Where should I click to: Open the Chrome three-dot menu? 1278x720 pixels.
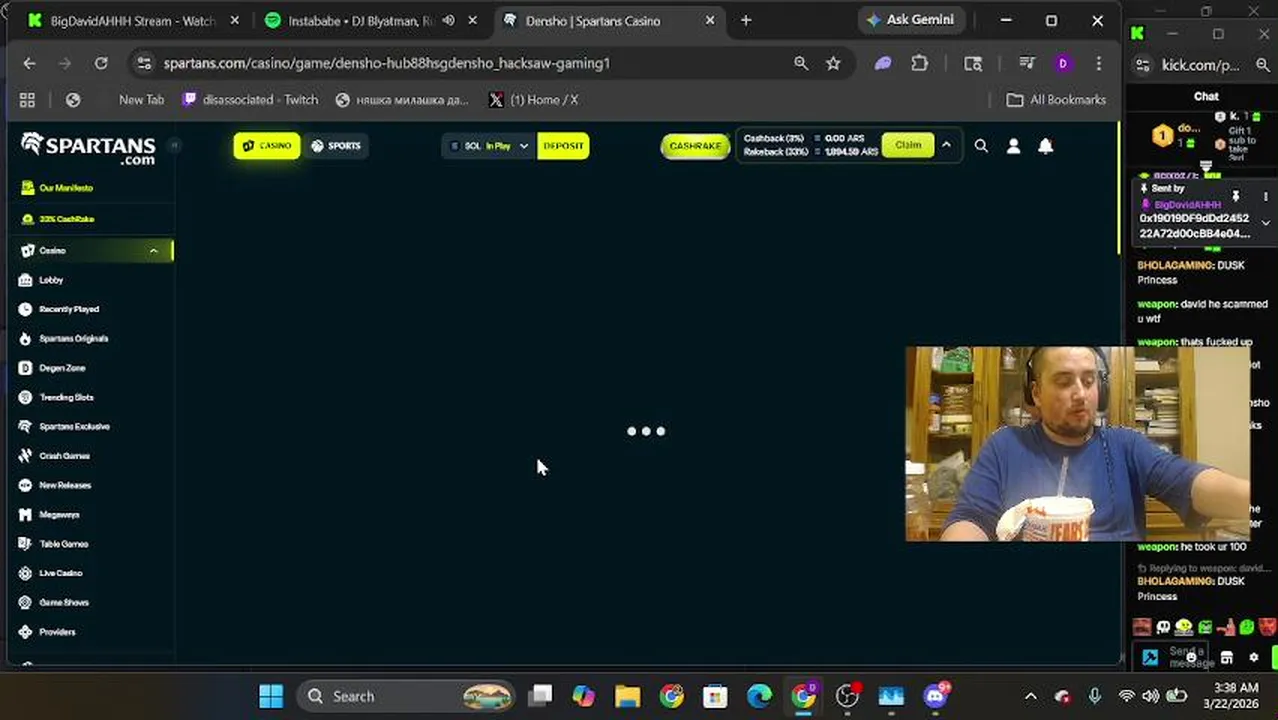pos(1099,63)
